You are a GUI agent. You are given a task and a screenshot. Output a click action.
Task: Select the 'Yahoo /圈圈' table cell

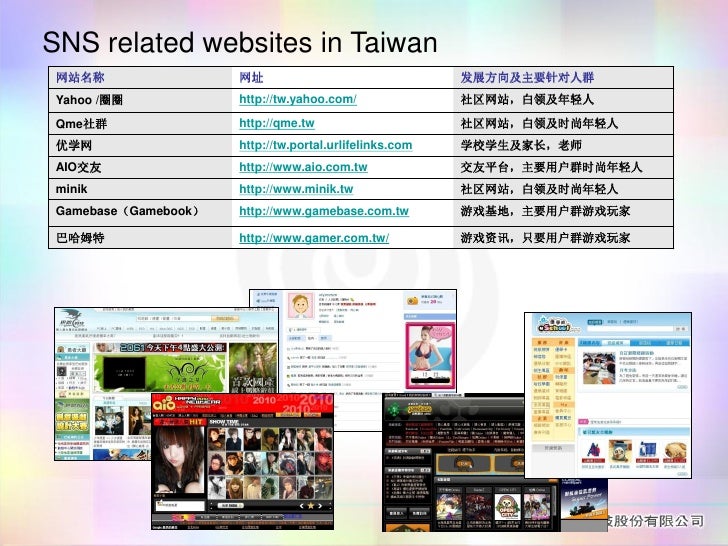tap(140, 100)
